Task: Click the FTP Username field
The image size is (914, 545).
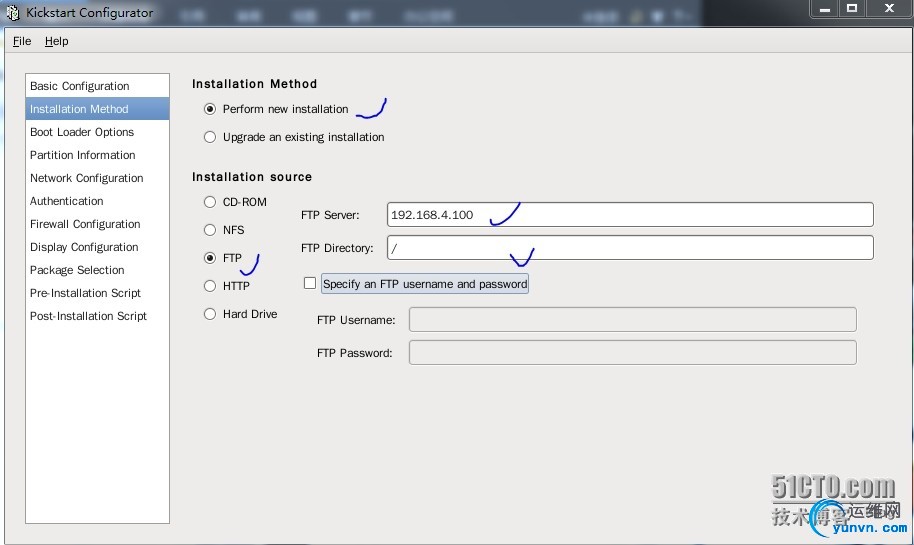Action: tap(632, 319)
